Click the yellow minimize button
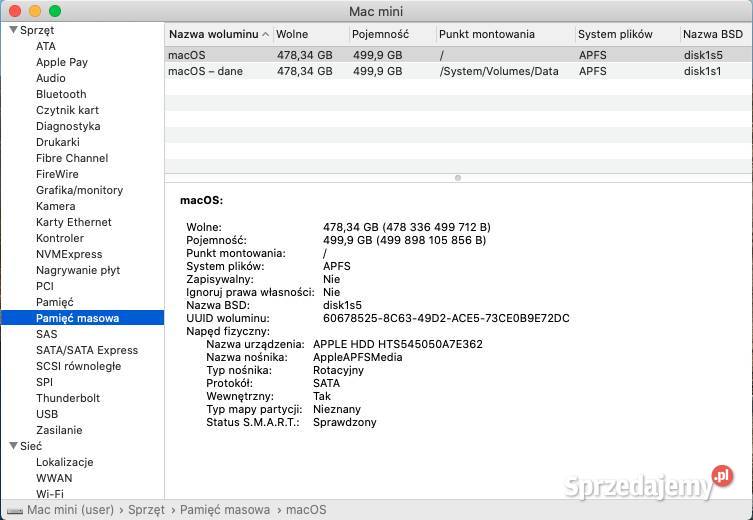The height and width of the screenshot is (520, 753). tap(35, 11)
